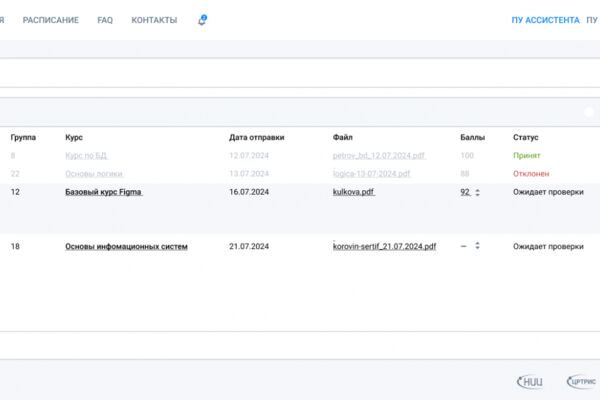600x400 pixels.
Task: Sort by the Курс column header
Action: click(74, 137)
